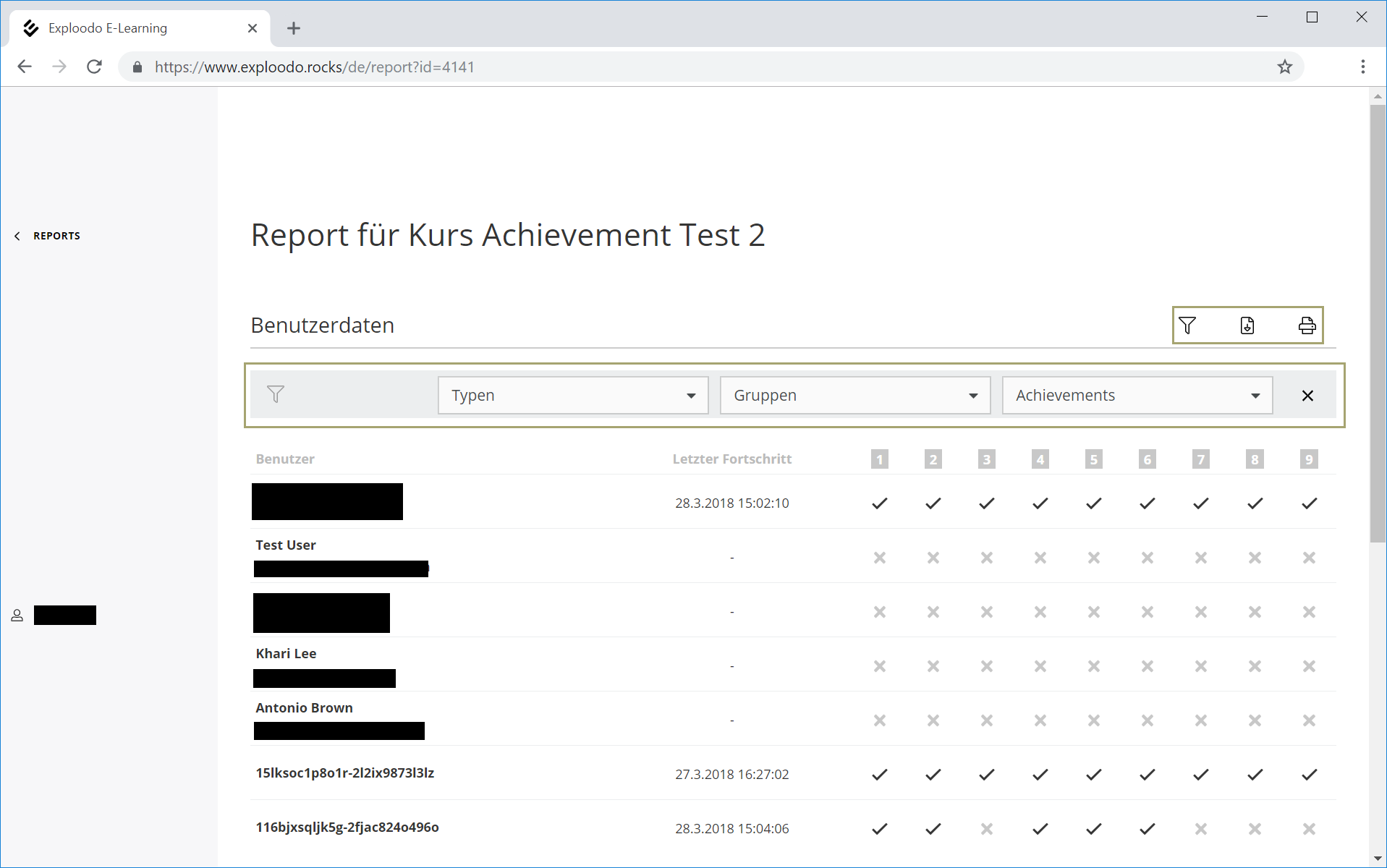The image size is (1387, 868).
Task: Click achievement column header number 1
Action: (879, 459)
